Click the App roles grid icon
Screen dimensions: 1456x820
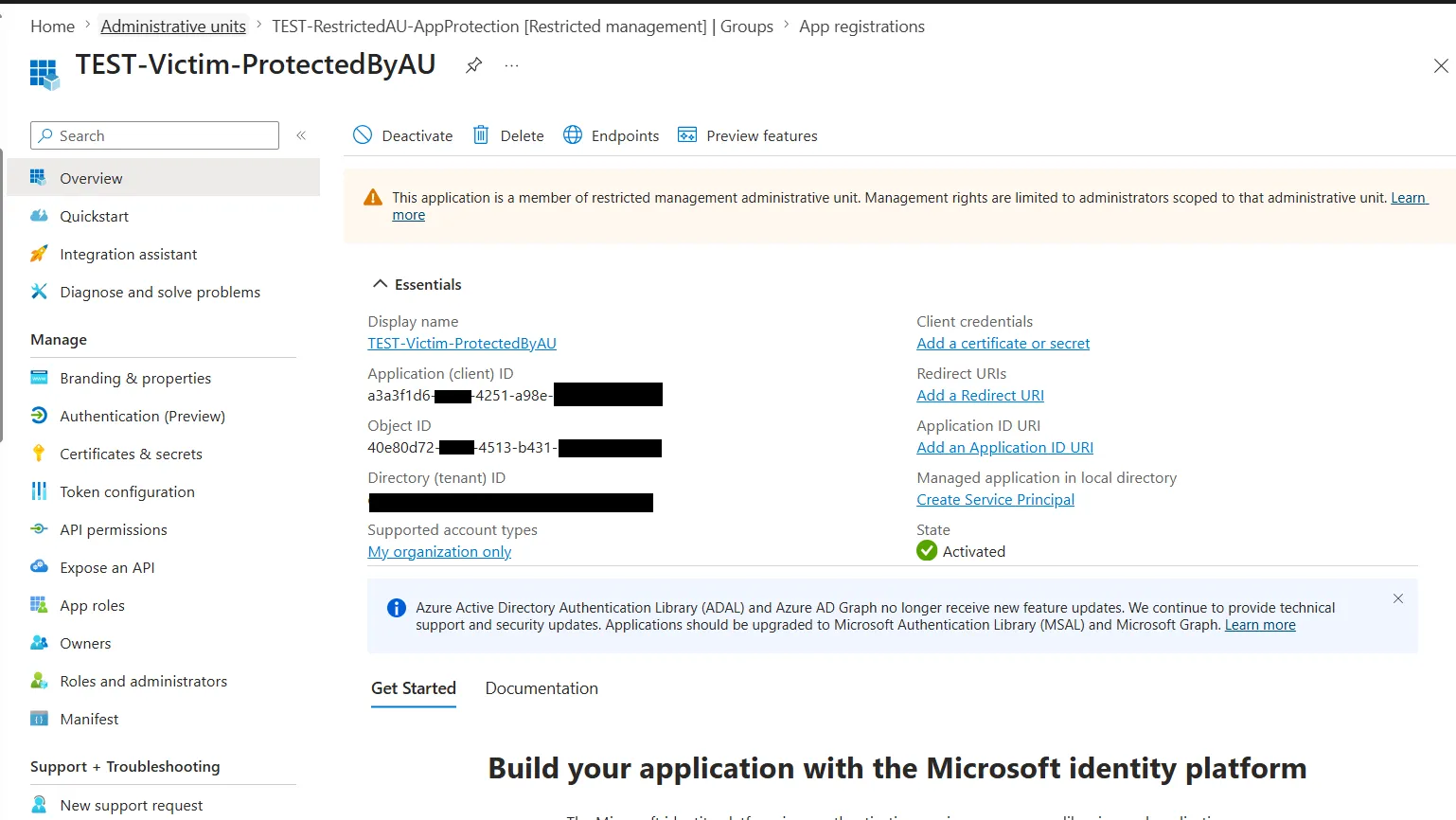pyautogui.click(x=39, y=604)
